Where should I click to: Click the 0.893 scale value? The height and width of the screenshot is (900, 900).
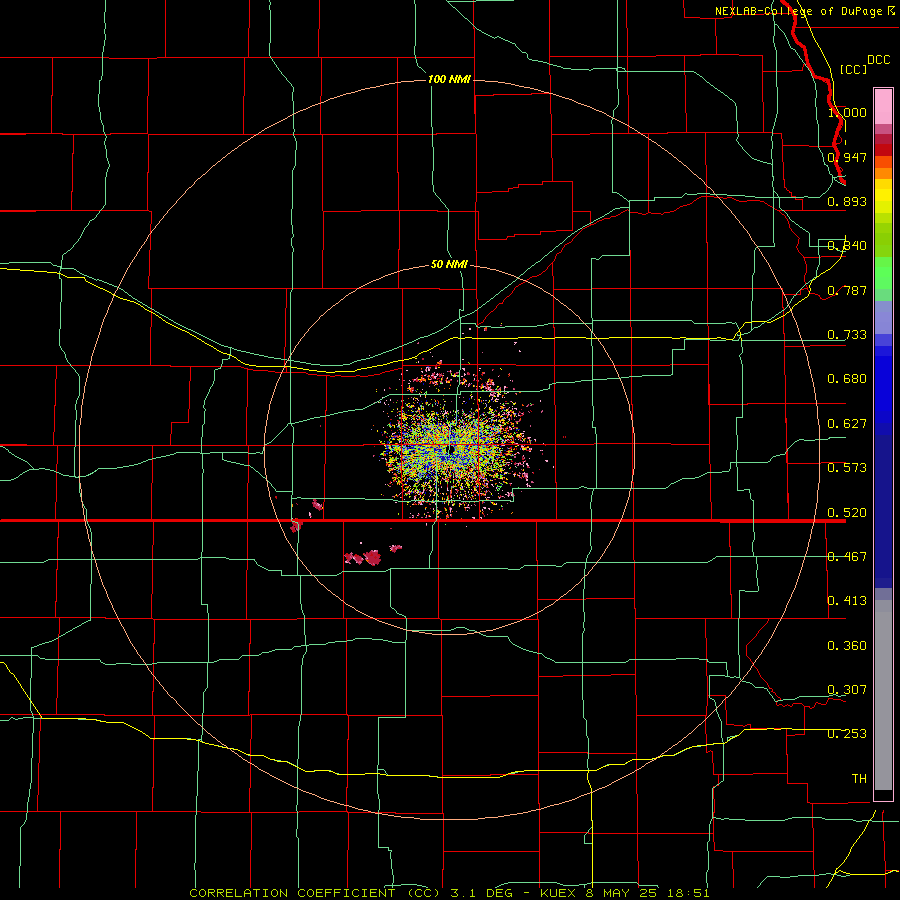847,201
